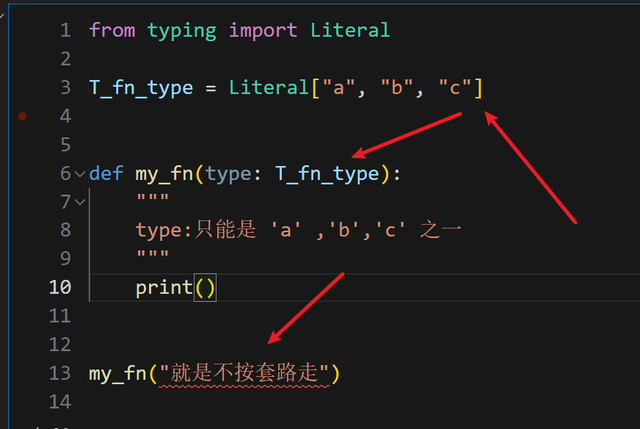Image resolution: width=640 pixels, height=429 pixels.
Task: Click the T_fn_type annotation on line 6
Action: tap(327, 173)
